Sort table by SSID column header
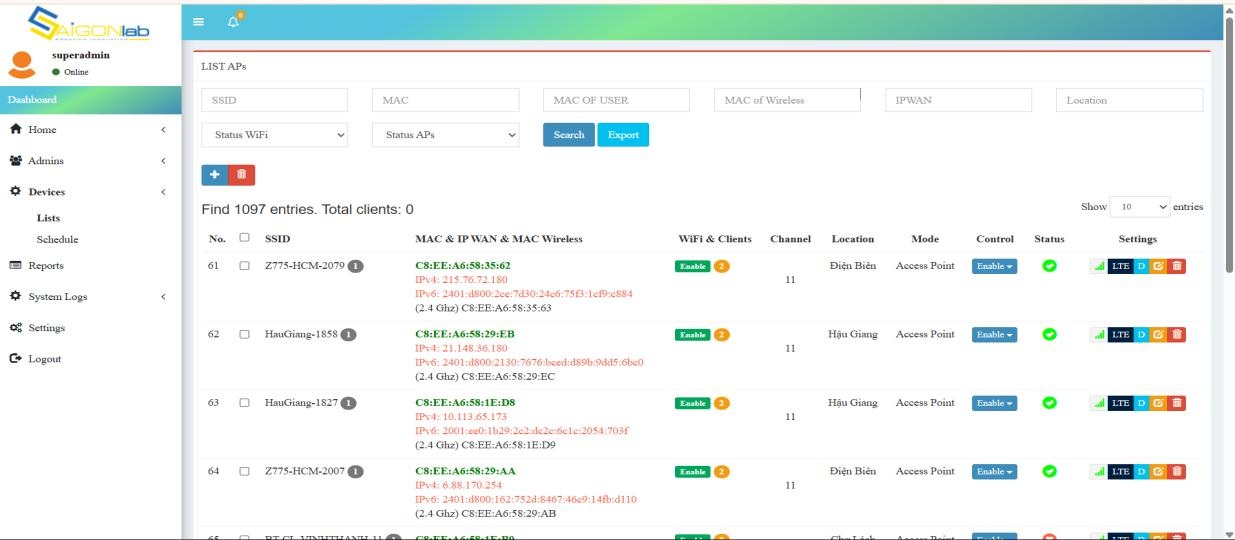The height and width of the screenshot is (540, 1235). click(277, 239)
